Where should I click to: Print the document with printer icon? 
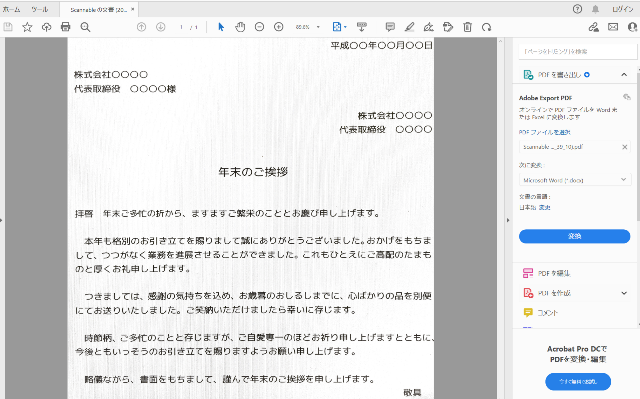(65, 27)
